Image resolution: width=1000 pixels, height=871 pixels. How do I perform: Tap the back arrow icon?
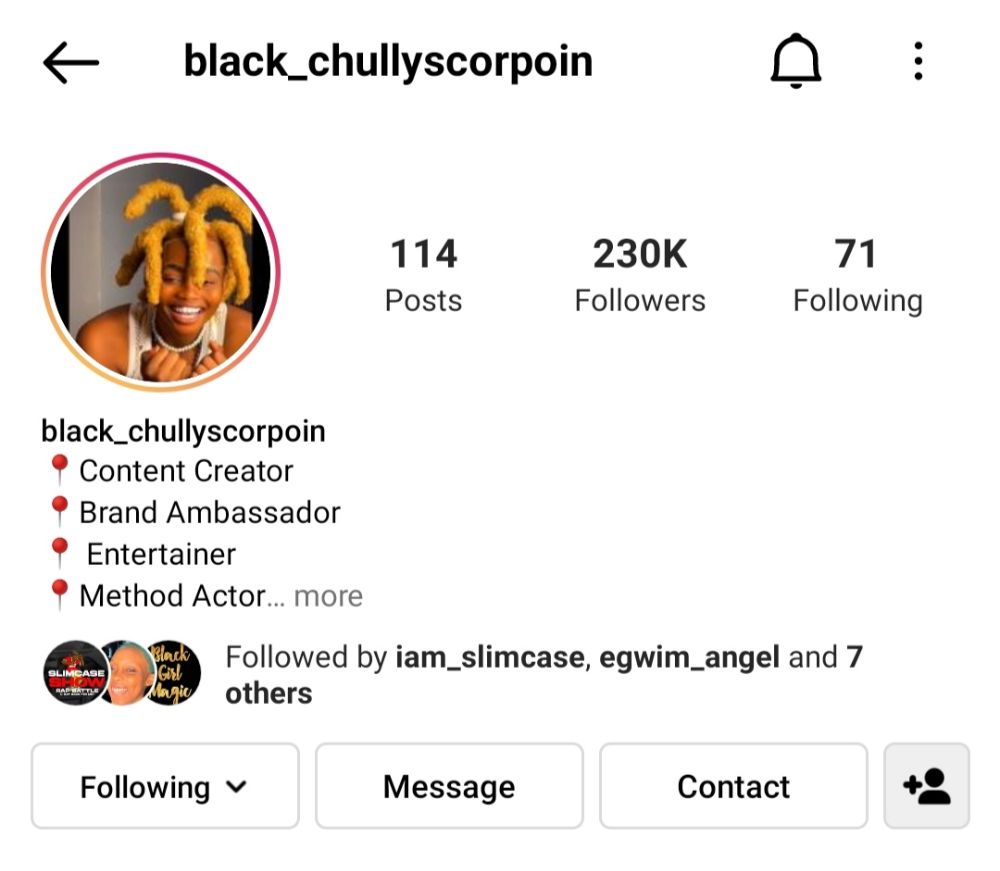tap(71, 62)
